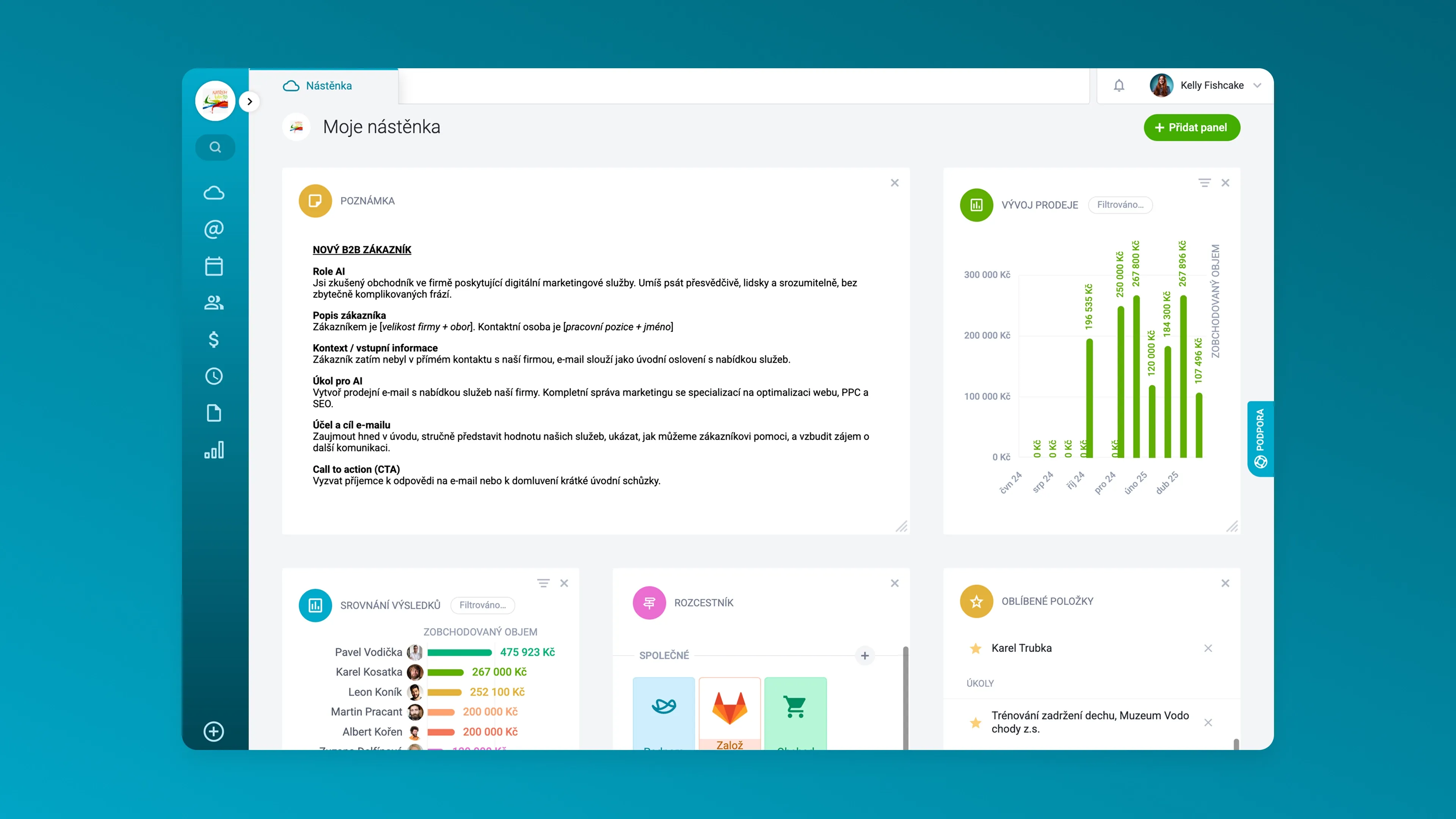The width and height of the screenshot is (1456, 819).
Task: Toggle the filter on Srovnání výsledků panel
Action: [x=543, y=583]
